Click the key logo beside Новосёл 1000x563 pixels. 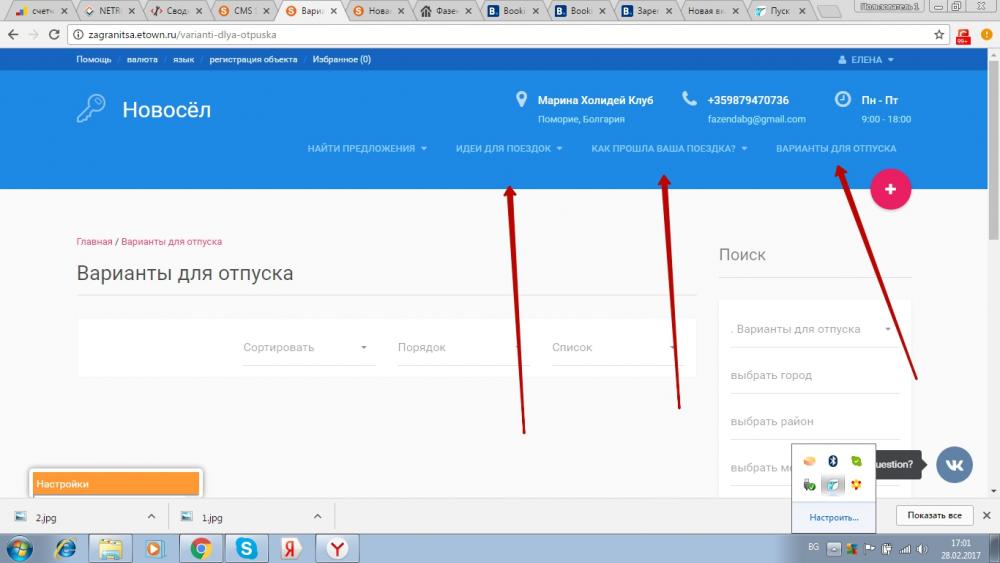click(x=91, y=108)
